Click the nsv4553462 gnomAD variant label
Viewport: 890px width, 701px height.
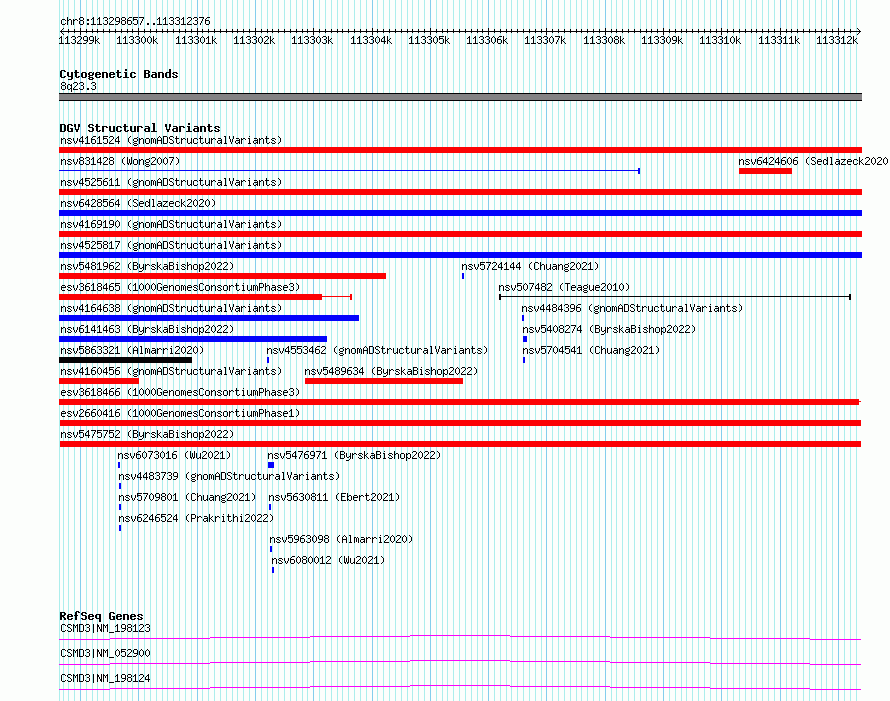click(x=377, y=350)
